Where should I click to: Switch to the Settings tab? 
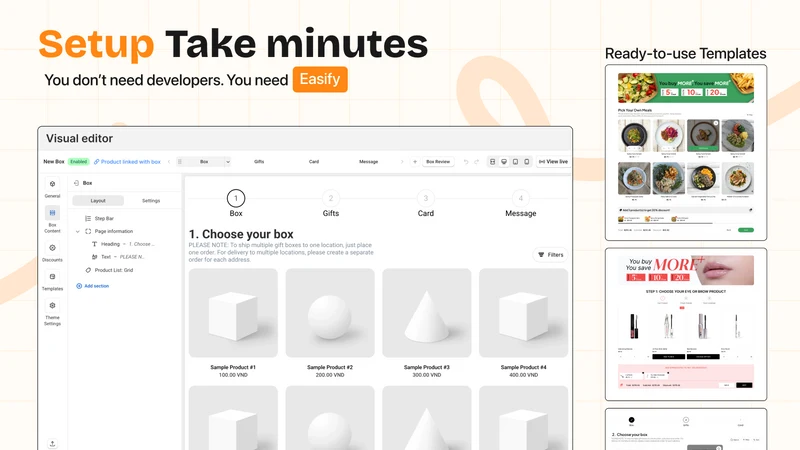coord(151,201)
